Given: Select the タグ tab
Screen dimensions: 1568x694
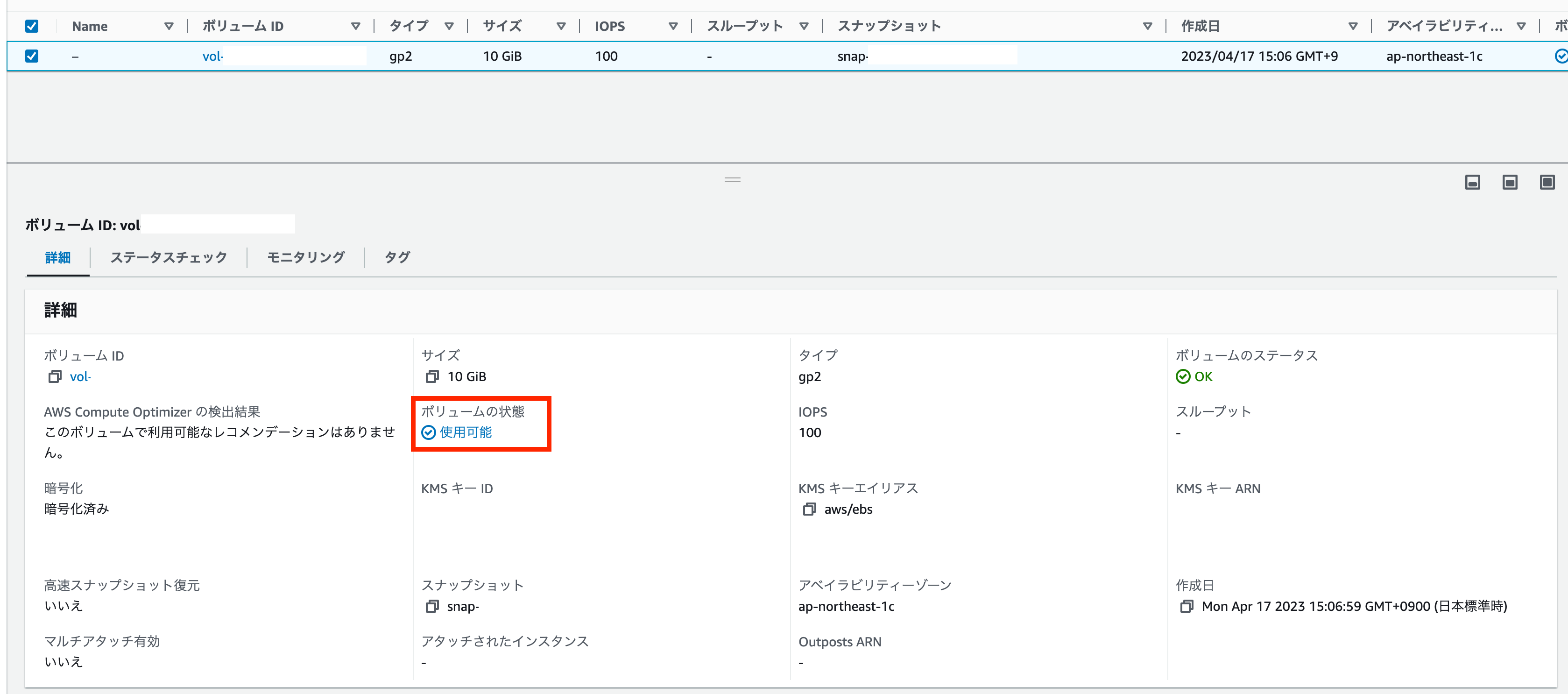Looking at the screenshot, I should [x=396, y=257].
